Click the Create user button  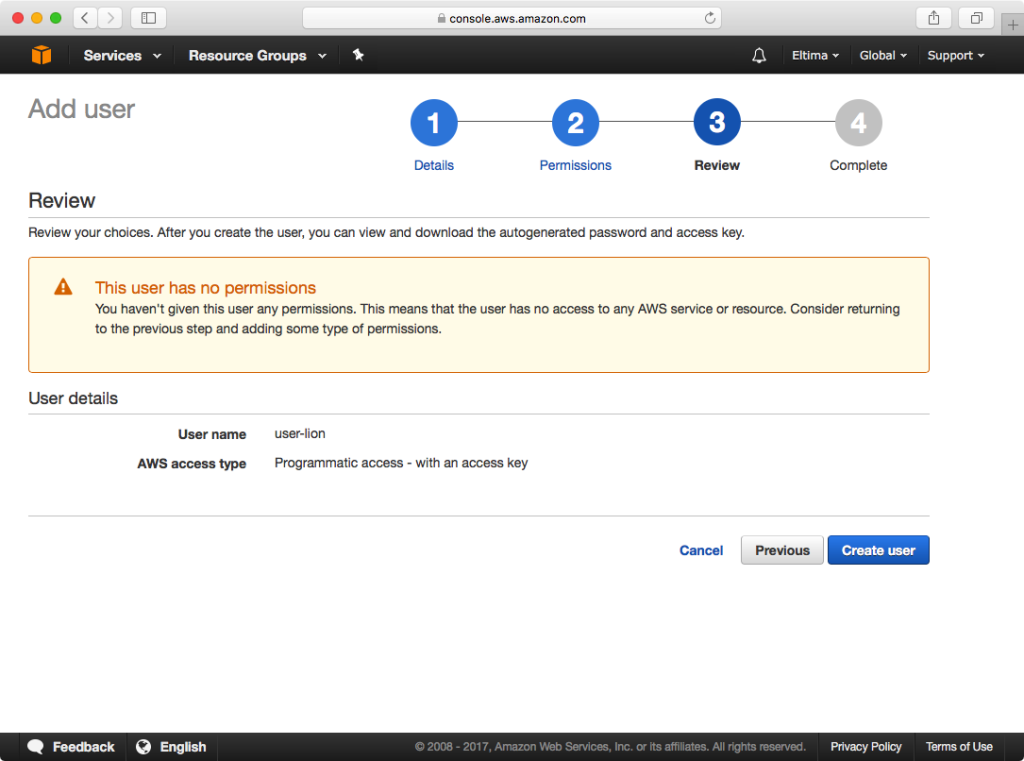878,550
